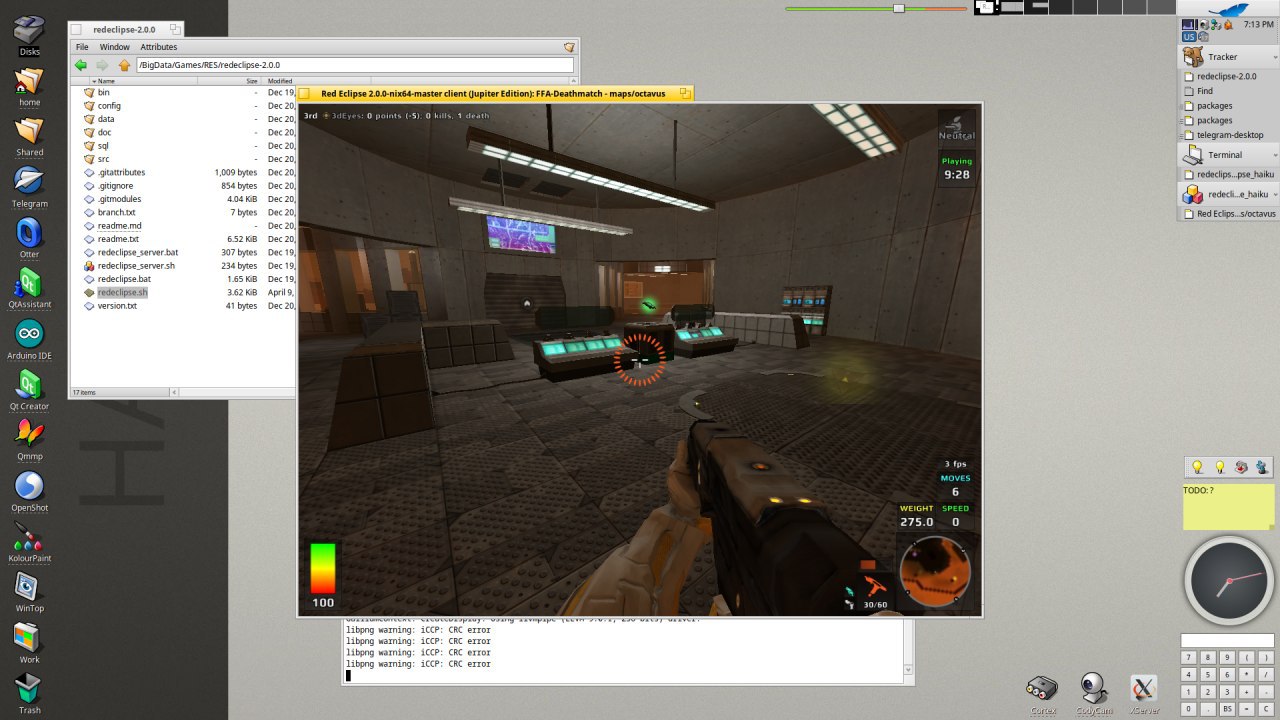Click the analog clock widget
This screenshot has width=1280, height=720.
[1229, 581]
